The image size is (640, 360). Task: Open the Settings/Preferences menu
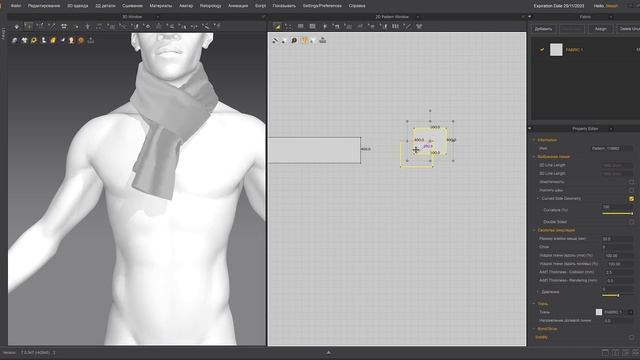(x=322, y=6)
